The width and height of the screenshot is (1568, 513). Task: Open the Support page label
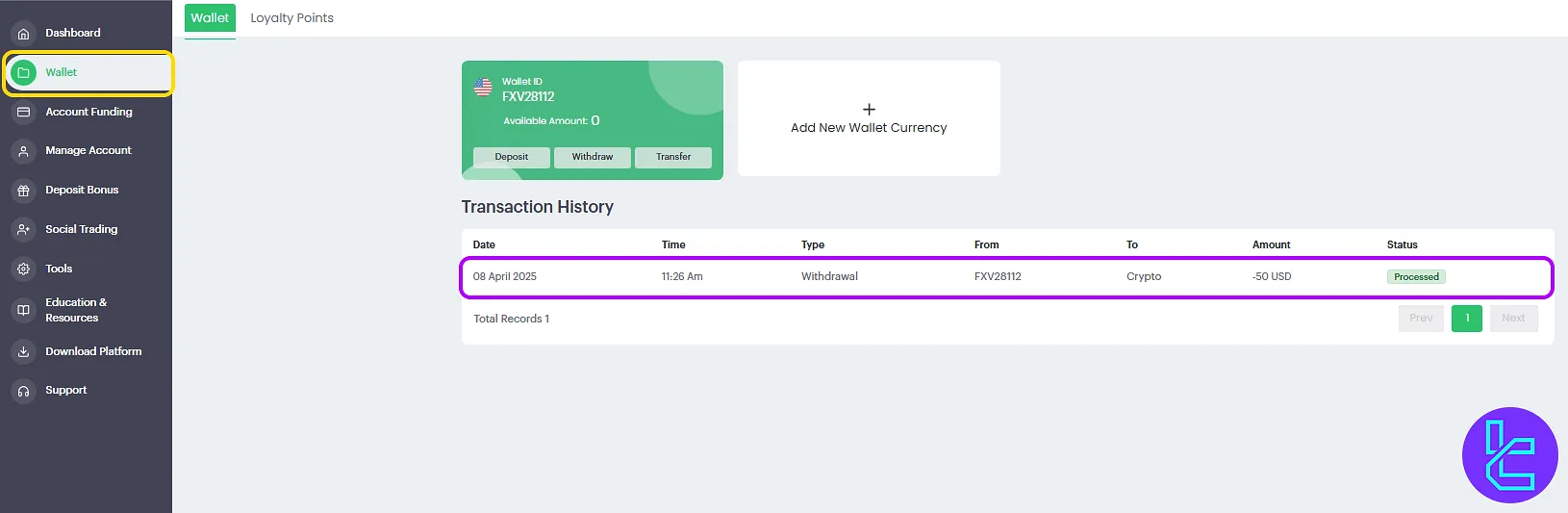66,390
